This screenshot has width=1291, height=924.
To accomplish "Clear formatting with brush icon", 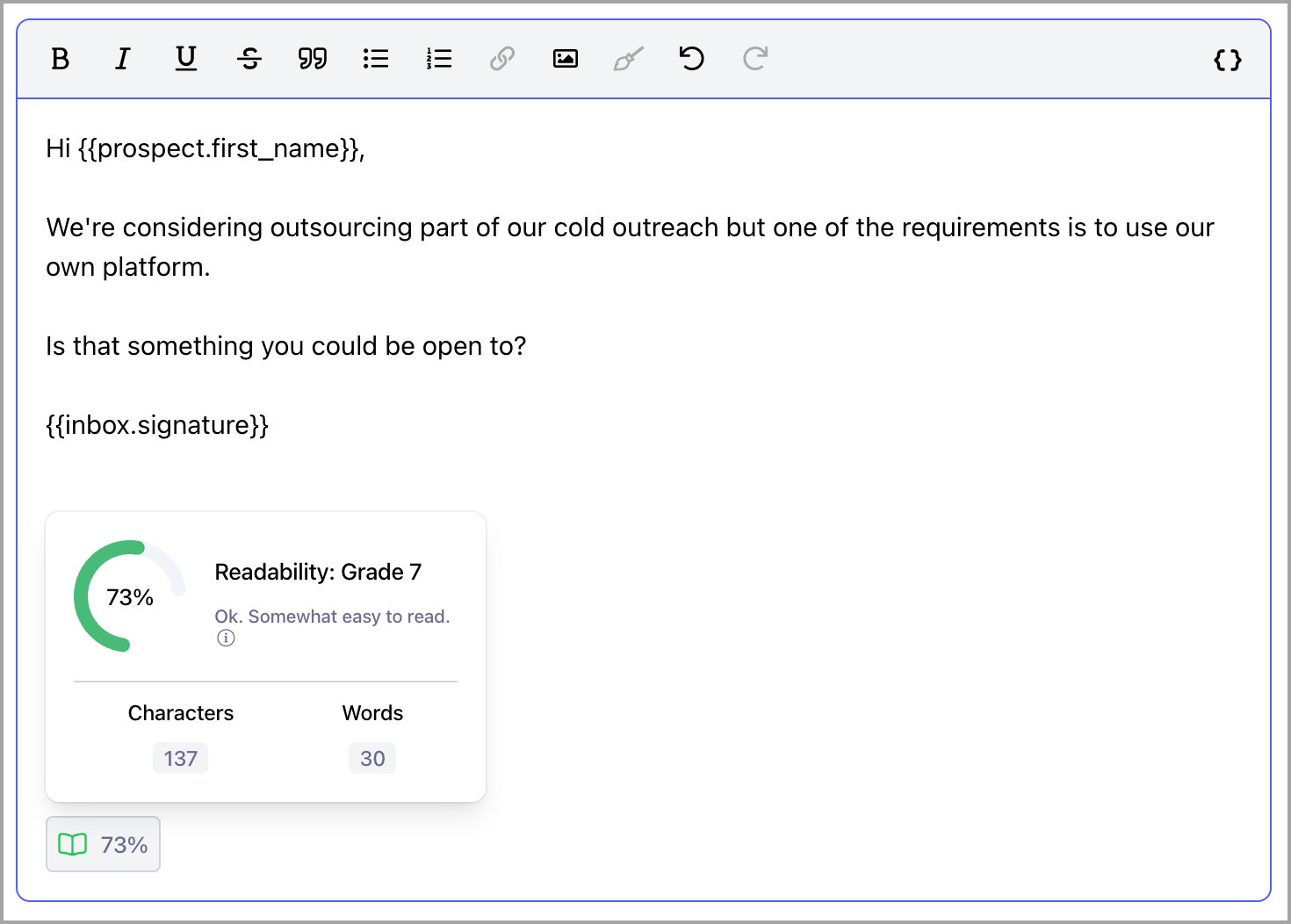I will click(629, 59).
